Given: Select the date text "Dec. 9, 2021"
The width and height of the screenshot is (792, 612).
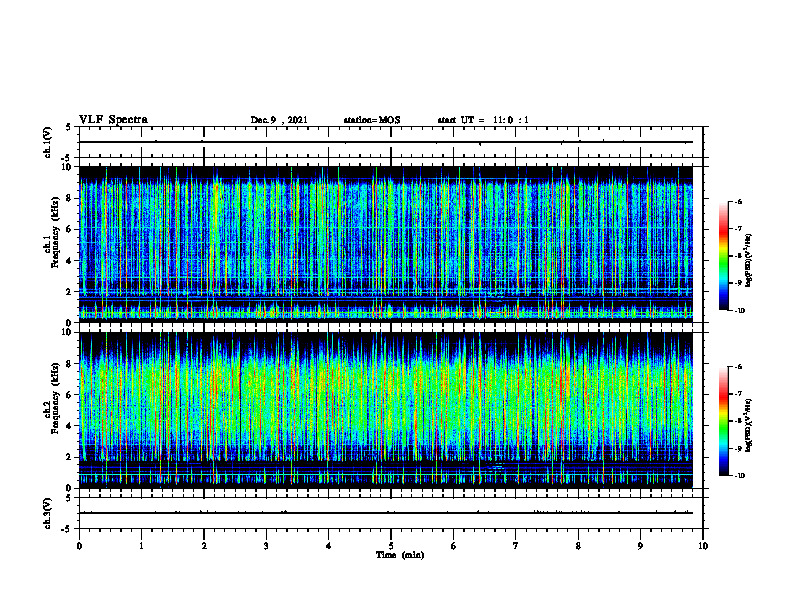Looking at the screenshot, I should pos(279,120).
